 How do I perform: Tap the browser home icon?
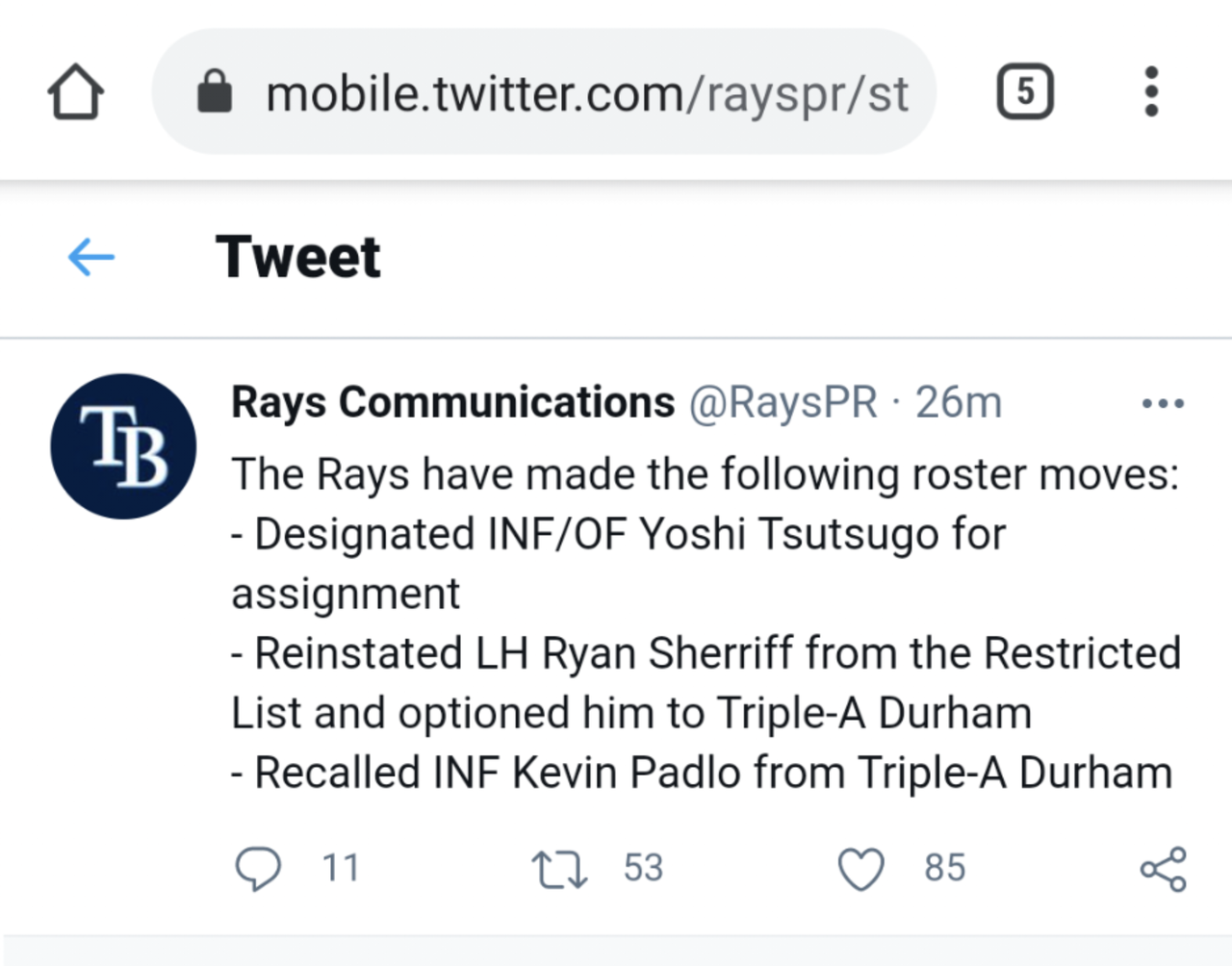[x=76, y=92]
